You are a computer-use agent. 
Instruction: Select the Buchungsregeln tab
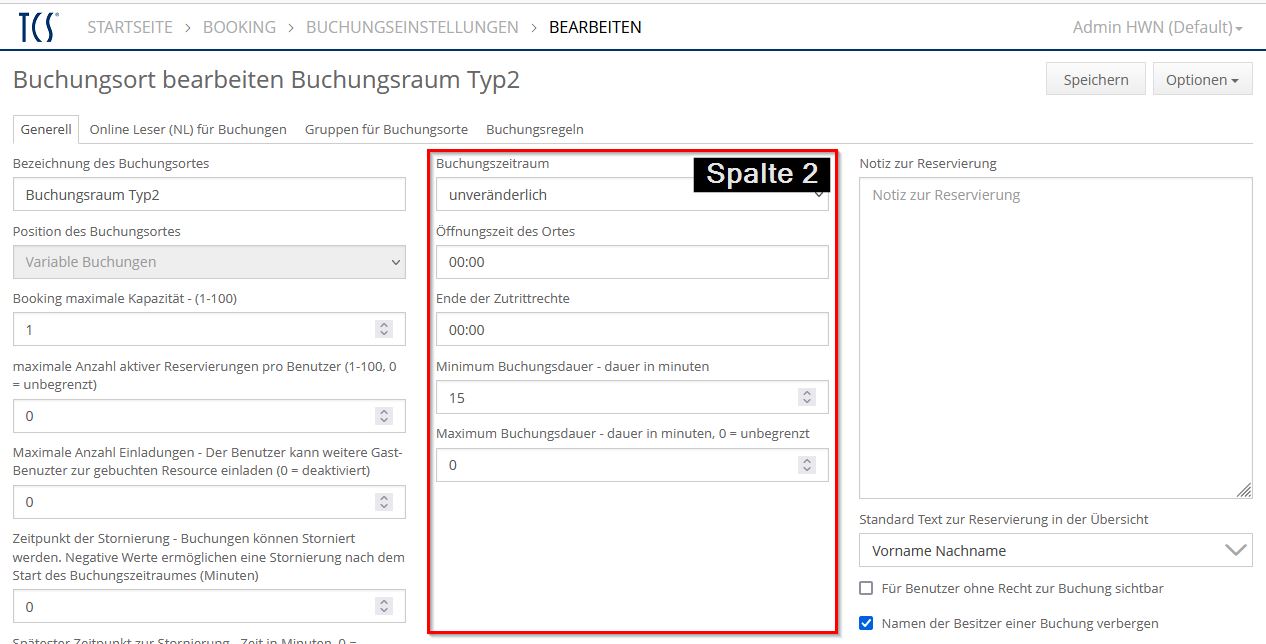[x=534, y=129]
